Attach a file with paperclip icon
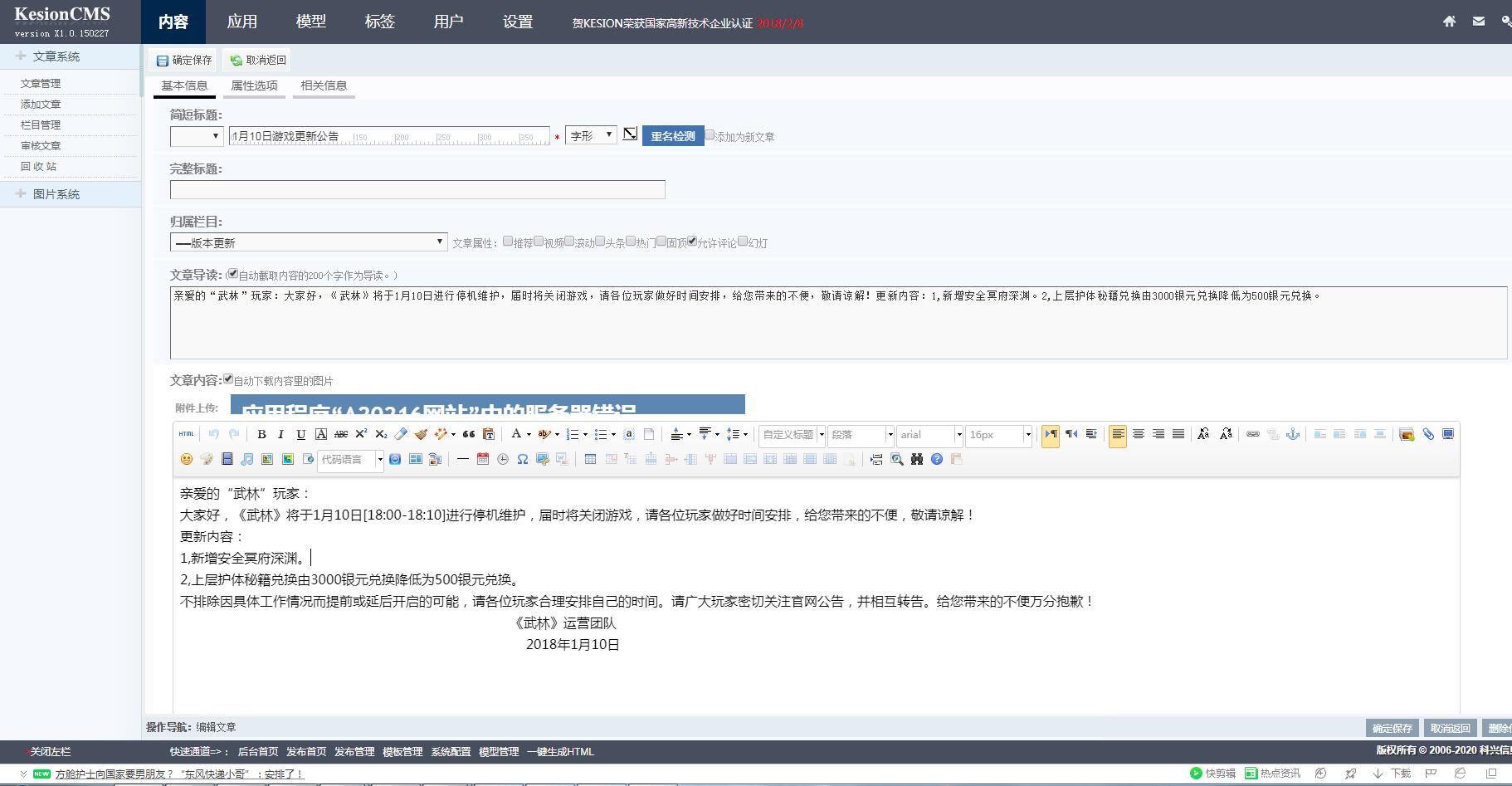 pyautogui.click(x=1428, y=434)
